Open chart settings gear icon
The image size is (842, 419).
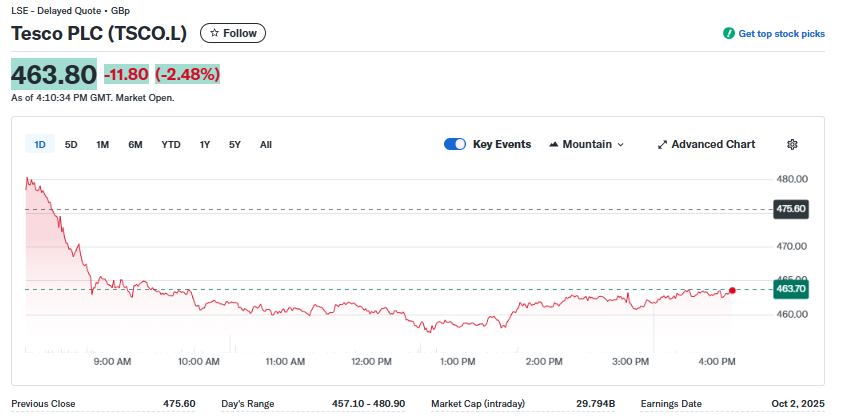pyautogui.click(x=792, y=144)
